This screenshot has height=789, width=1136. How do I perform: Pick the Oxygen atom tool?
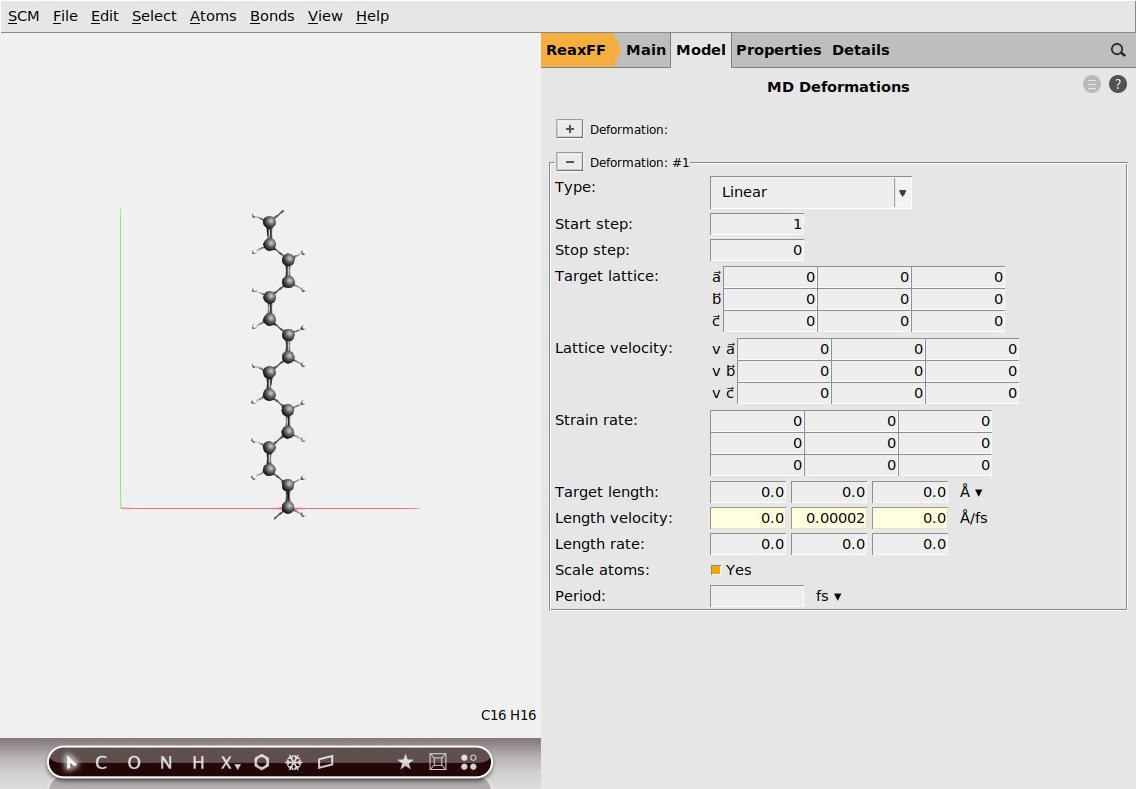134,763
